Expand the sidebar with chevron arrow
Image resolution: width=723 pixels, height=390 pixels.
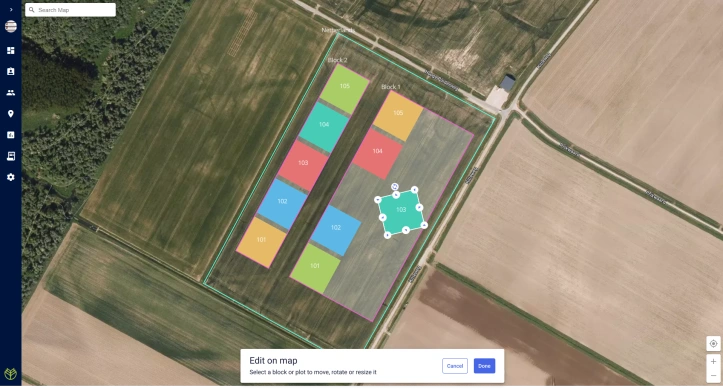(x=11, y=9)
